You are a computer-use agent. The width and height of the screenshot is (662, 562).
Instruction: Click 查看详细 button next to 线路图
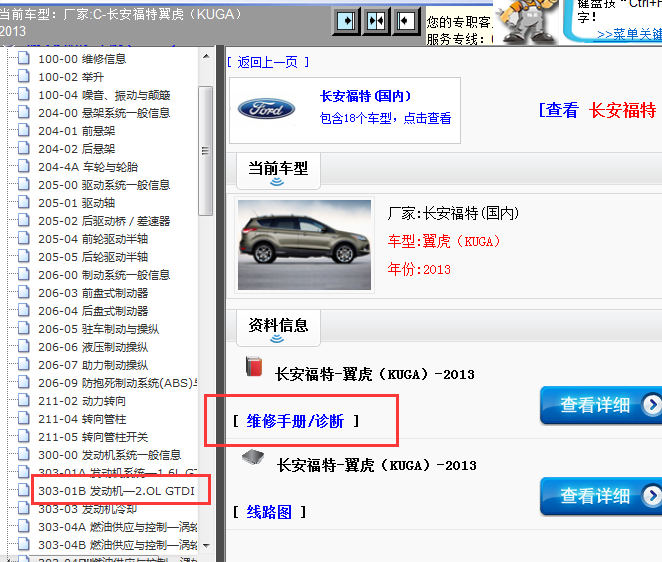(601, 496)
